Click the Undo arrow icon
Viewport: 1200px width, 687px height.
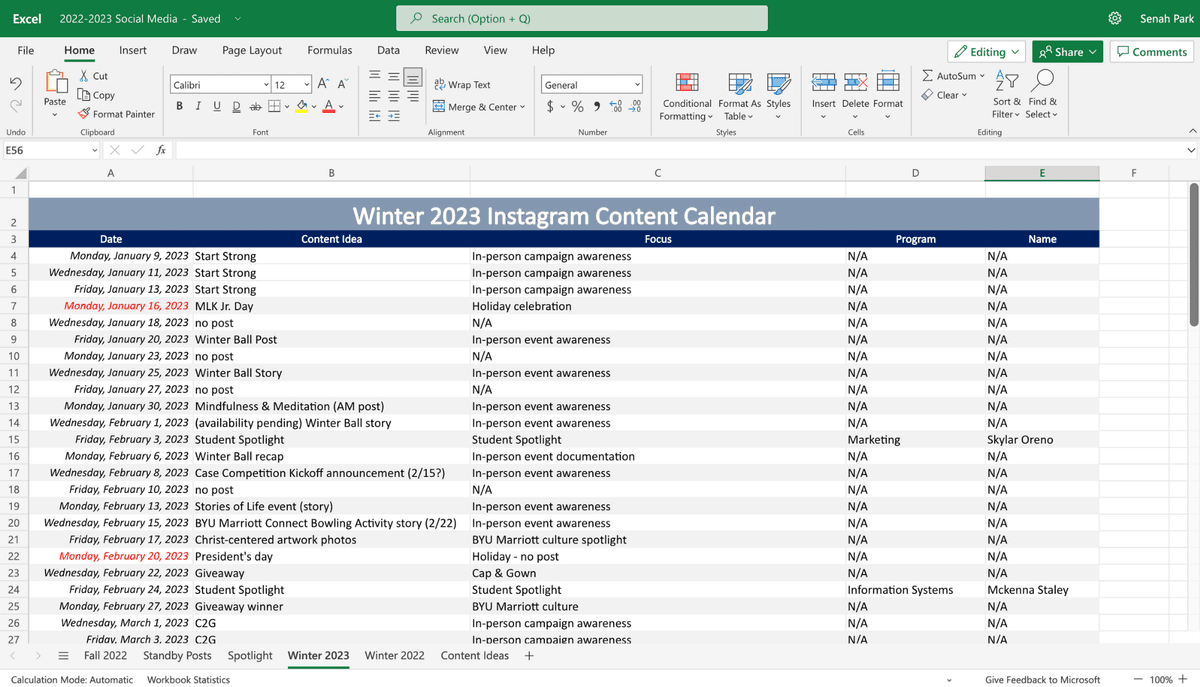click(16, 84)
